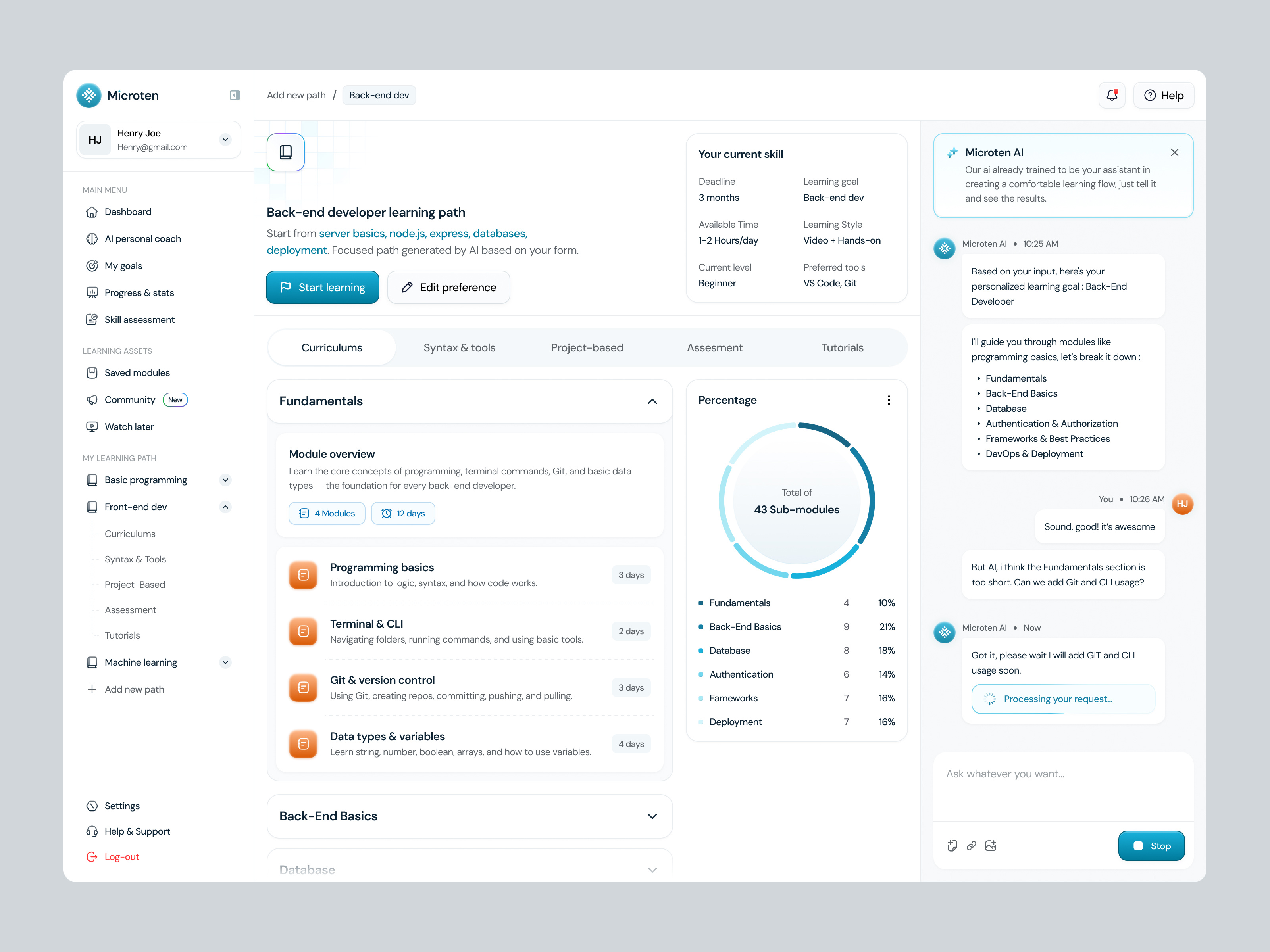
Task: Expand the Back-End Basics section
Action: click(652, 816)
